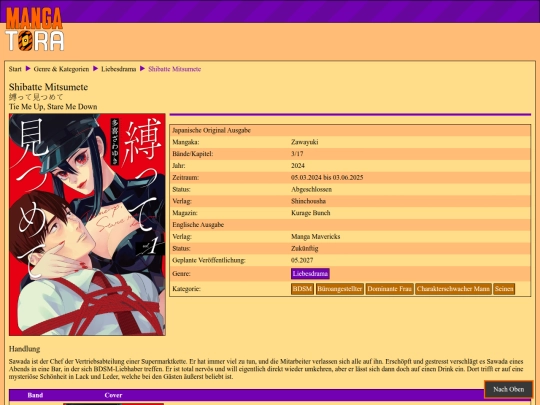Image resolution: width=540 pixels, height=405 pixels.
Task: Select the BDSM category tag
Action: click(x=302, y=289)
